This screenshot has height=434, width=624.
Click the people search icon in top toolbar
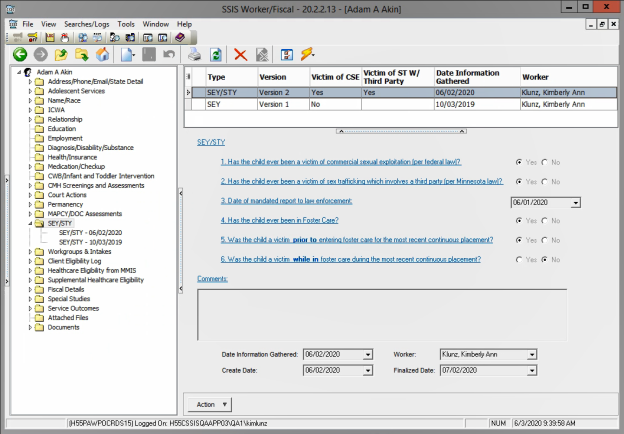pyautogui.click(x=82, y=37)
